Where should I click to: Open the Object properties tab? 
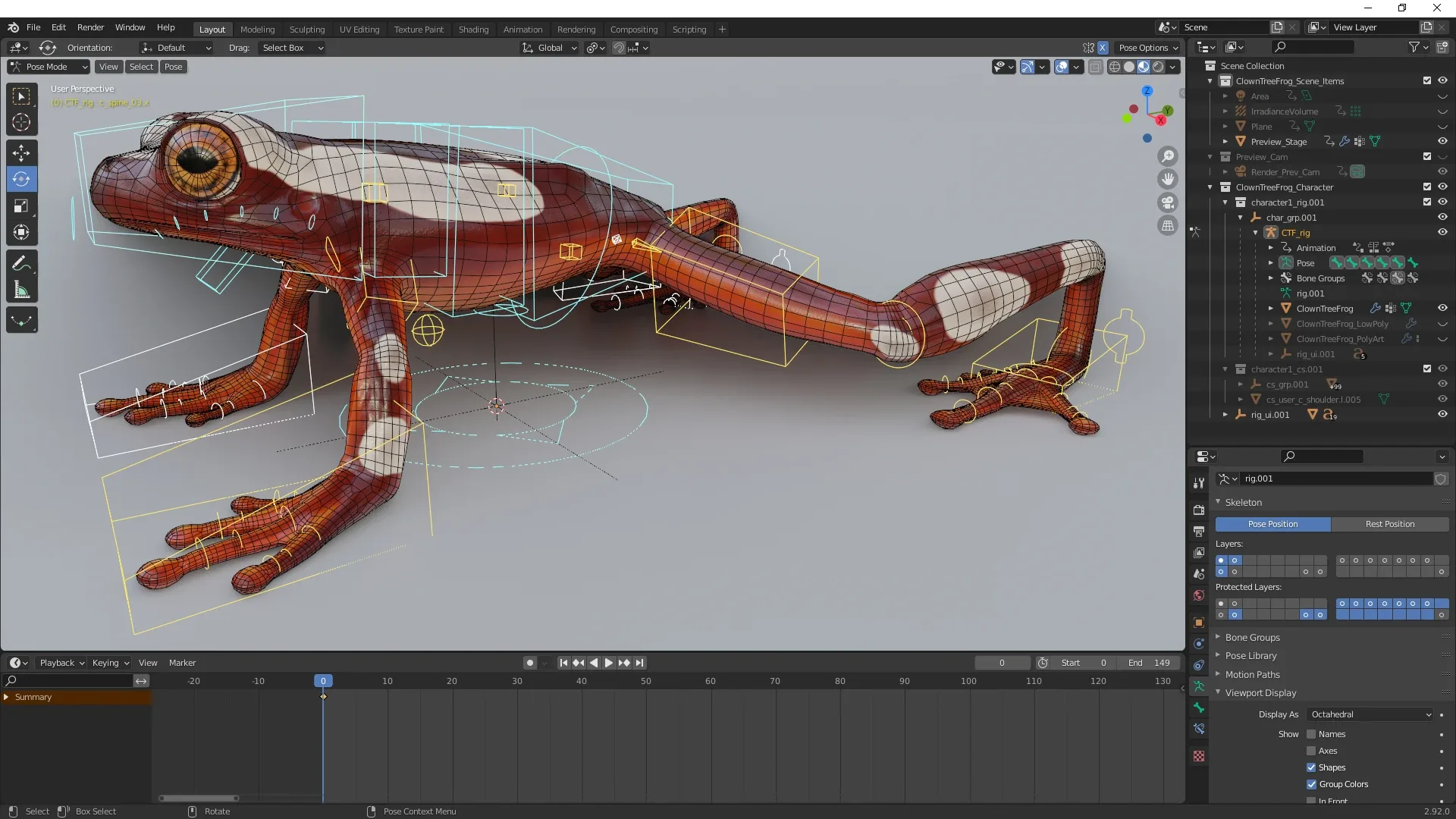pyautogui.click(x=1199, y=623)
